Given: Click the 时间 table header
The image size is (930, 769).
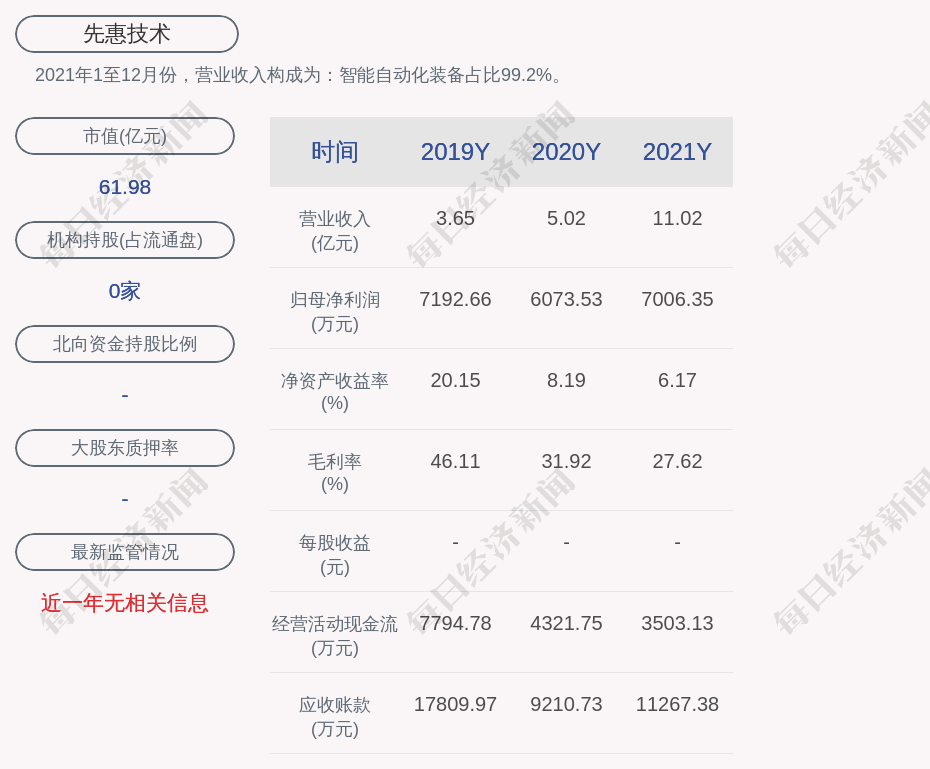Looking at the screenshot, I should pyautogui.click(x=335, y=152).
